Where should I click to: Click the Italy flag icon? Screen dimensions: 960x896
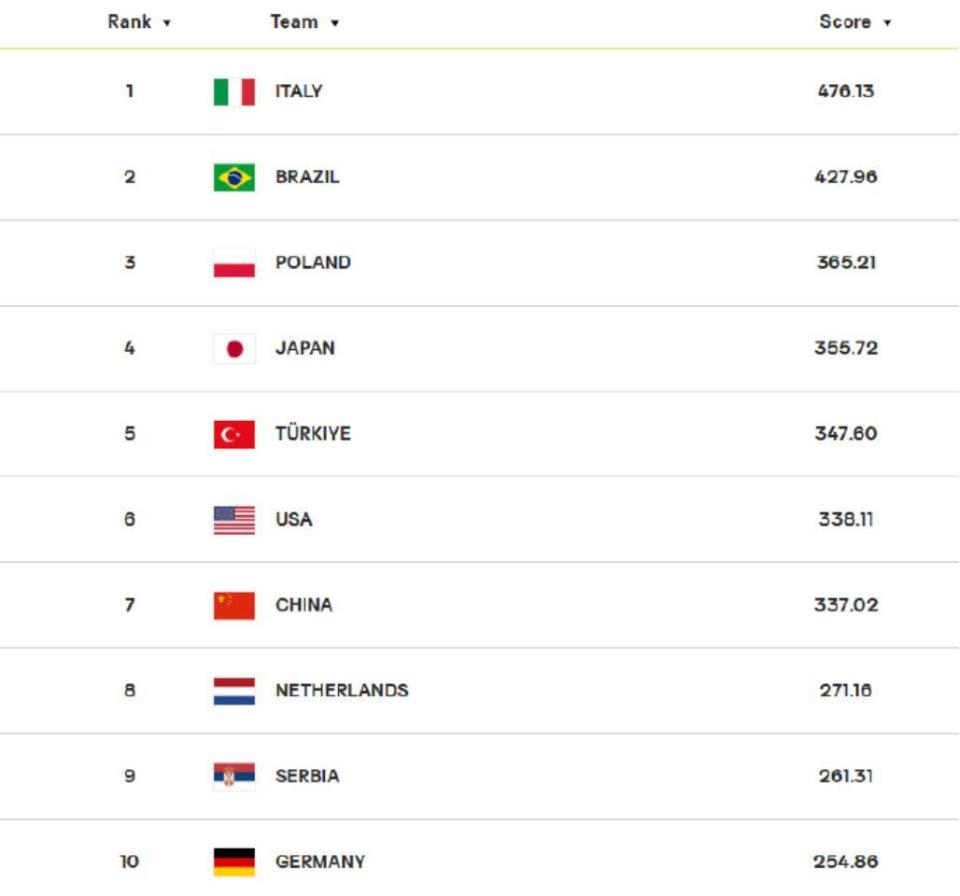pos(234,92)
